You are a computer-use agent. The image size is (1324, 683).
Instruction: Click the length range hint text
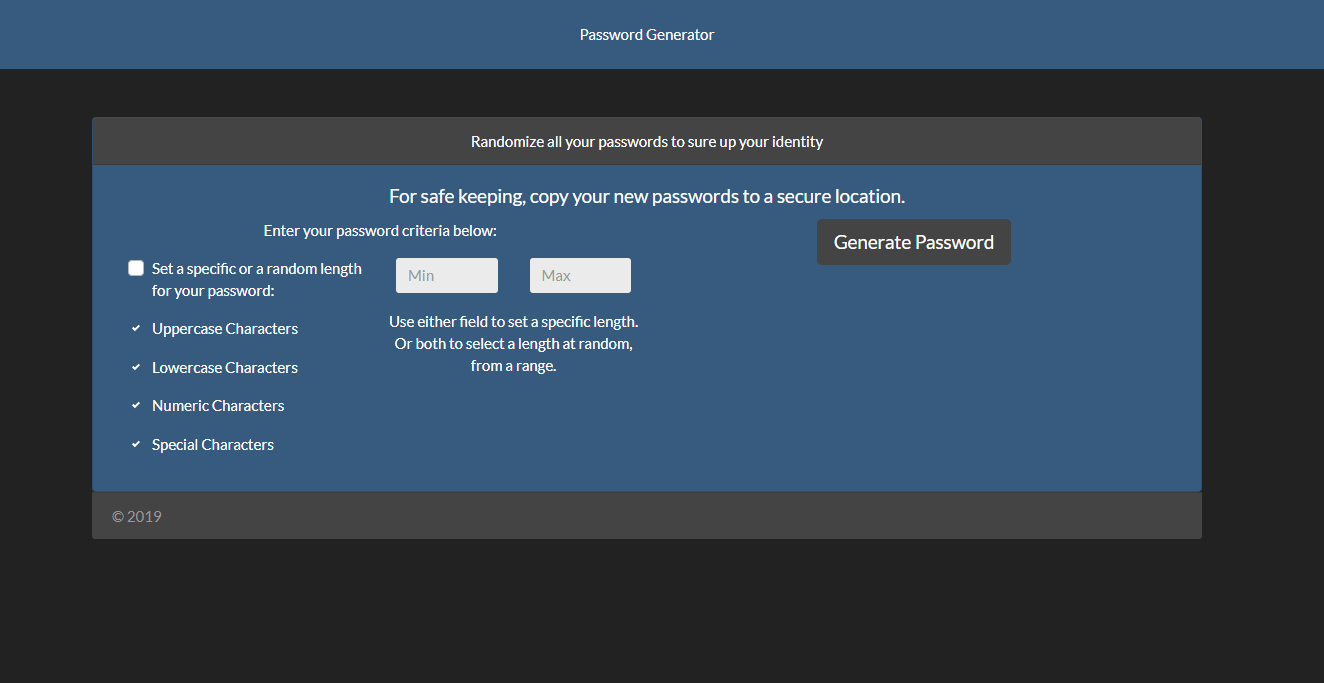pos(513,343)
